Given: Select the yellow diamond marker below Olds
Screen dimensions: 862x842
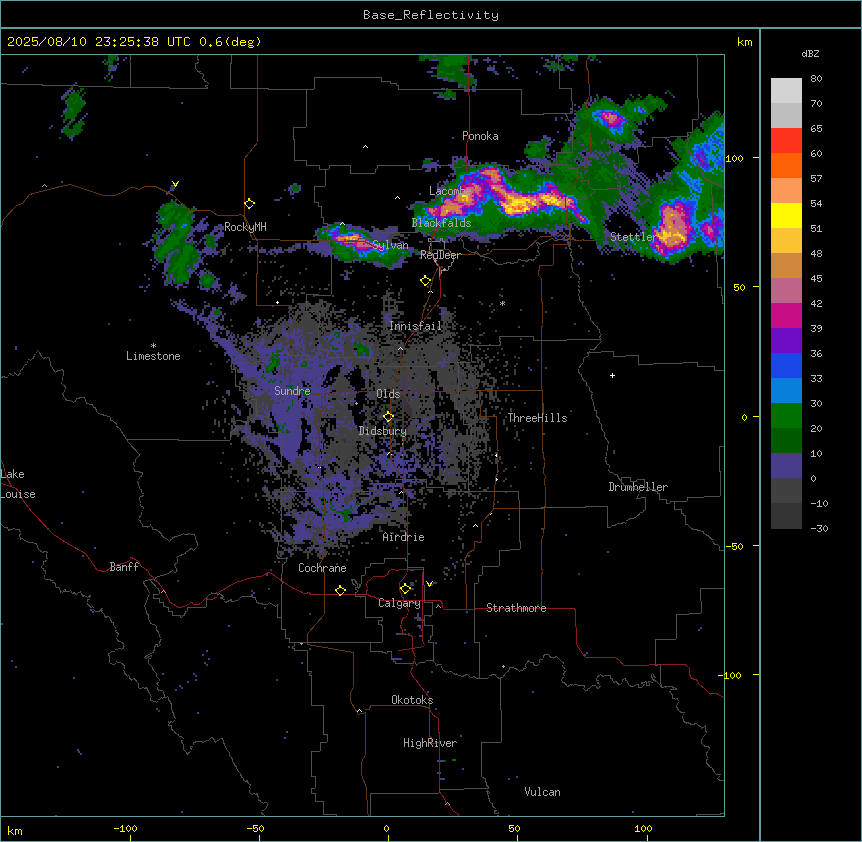Looking at the screenshot, I should tap(388, 417).
